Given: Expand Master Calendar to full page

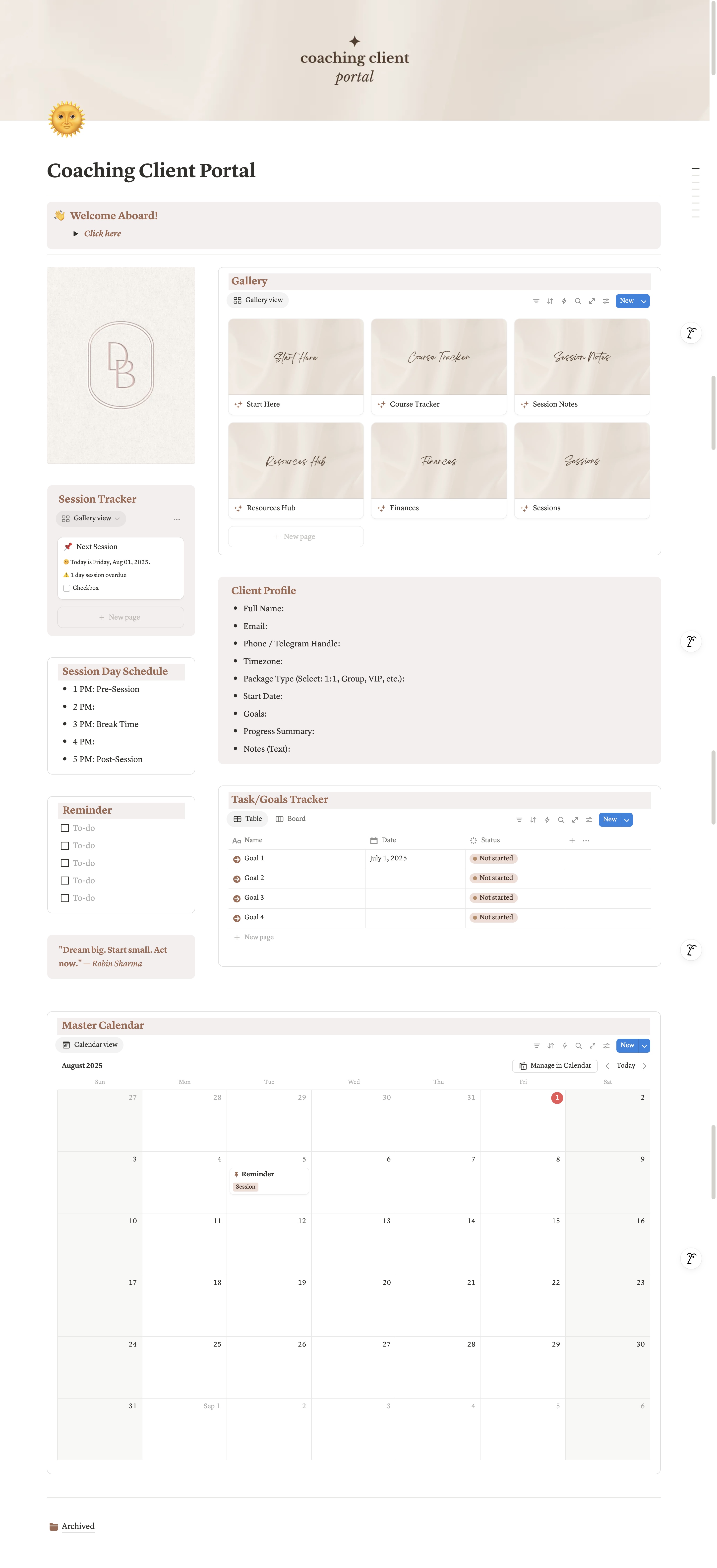Looking at the screenshot, I should click(592, 1046).
